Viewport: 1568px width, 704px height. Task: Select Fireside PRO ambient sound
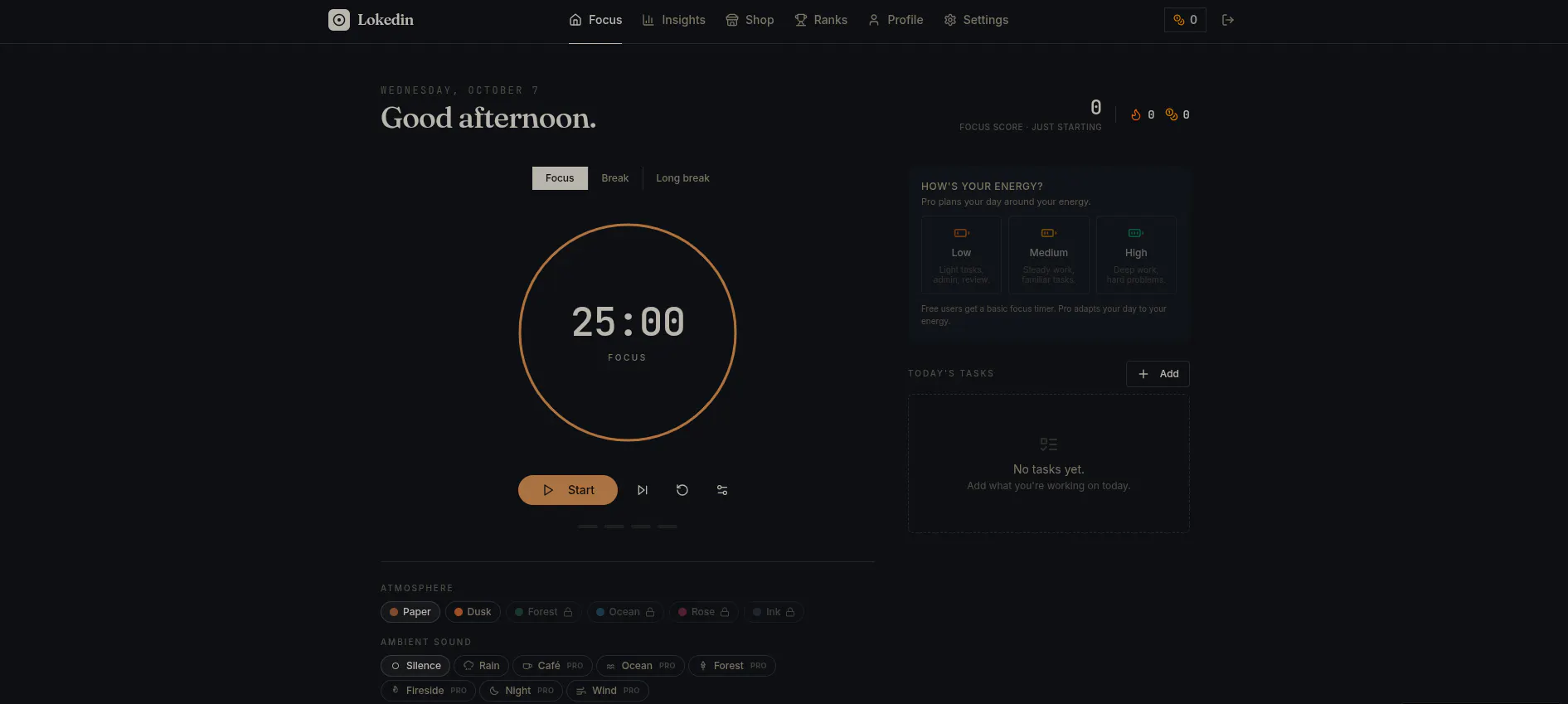pos(429,691)
